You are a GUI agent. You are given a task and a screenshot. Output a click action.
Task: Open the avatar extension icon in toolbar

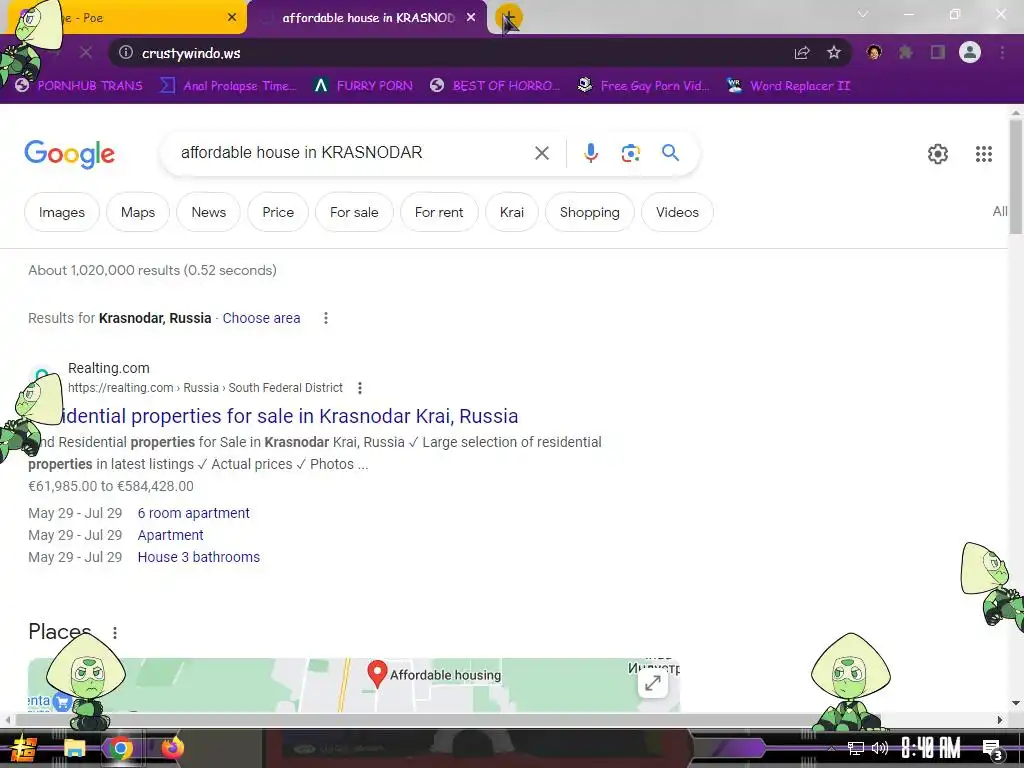pyautogui.click(x=874, y=52)
